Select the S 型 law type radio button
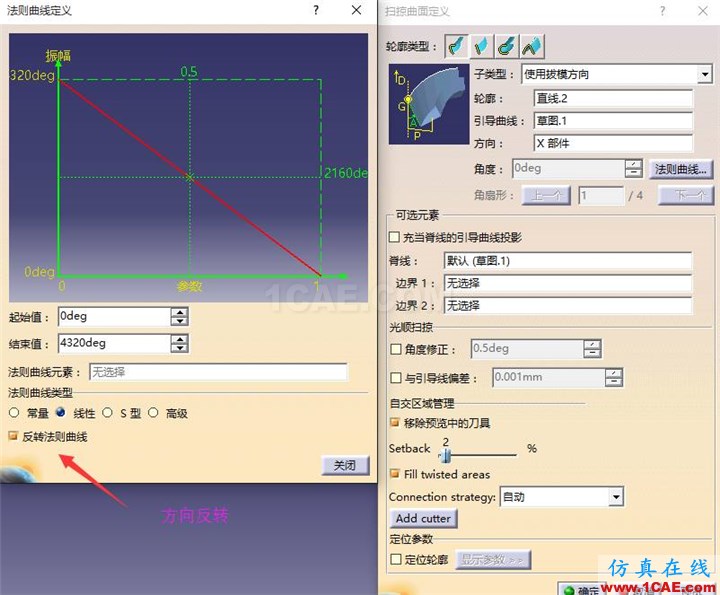Screen dimensions: 720x595 pos(107,412)
